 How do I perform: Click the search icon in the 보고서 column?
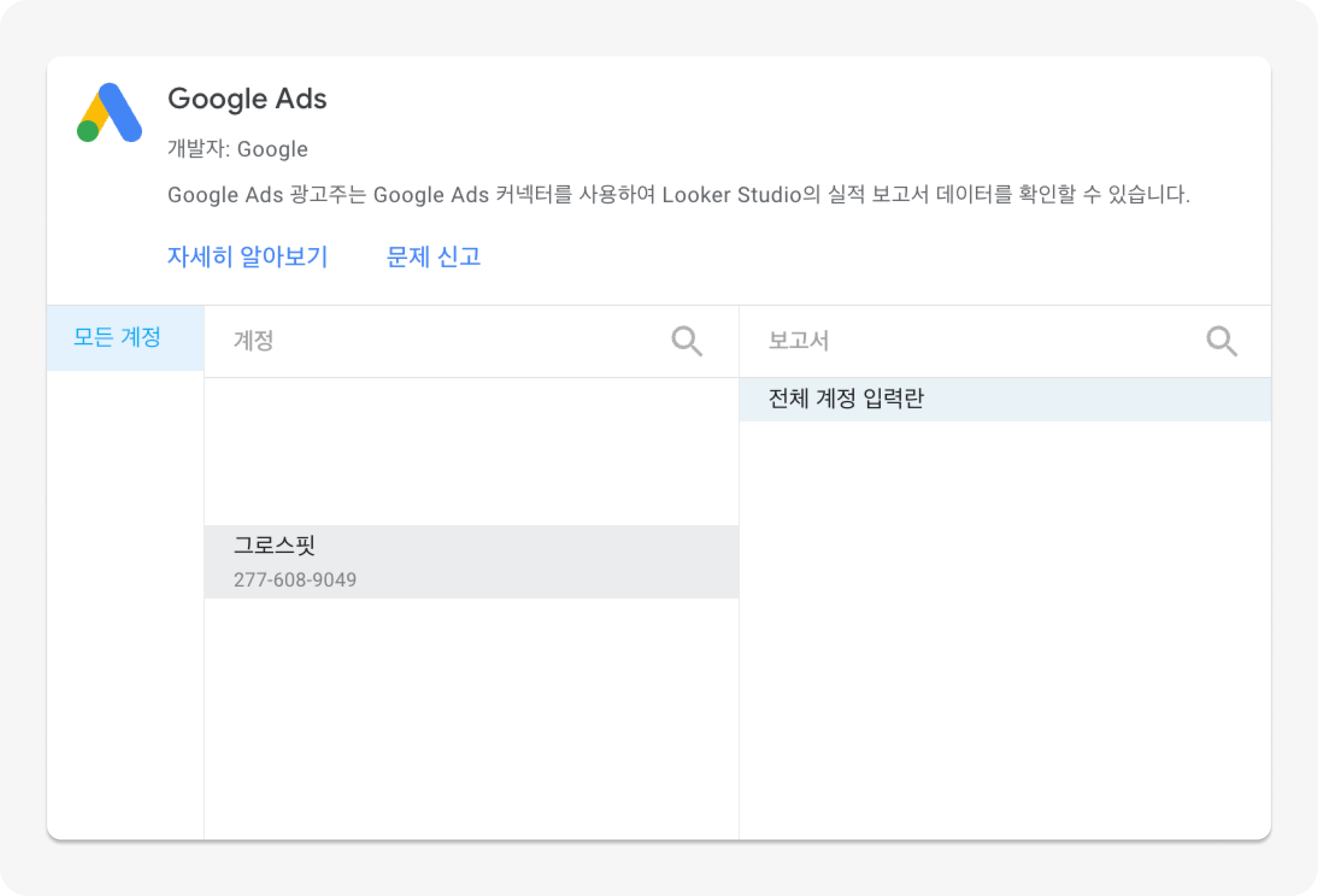[x=1222, y=341]
